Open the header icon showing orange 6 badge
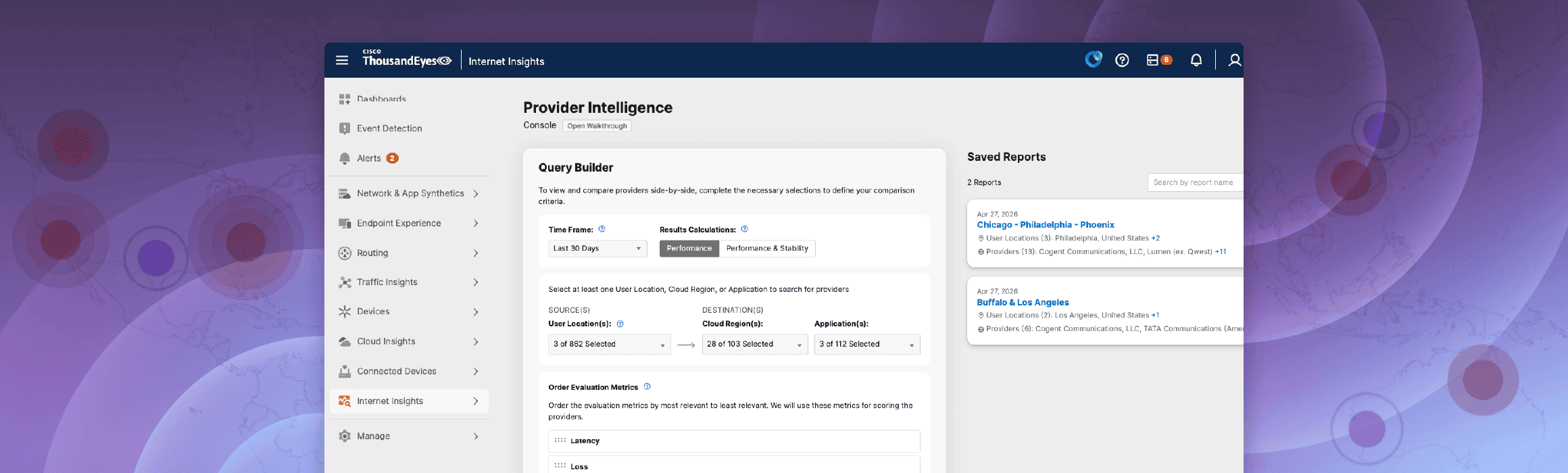 point(1159,60)
